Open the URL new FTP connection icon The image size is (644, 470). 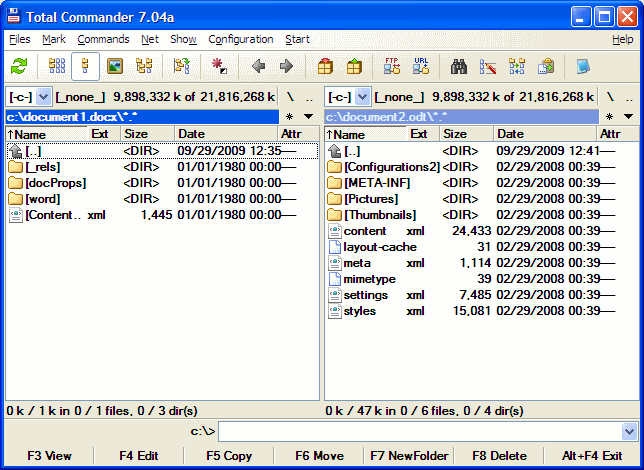pyautogui.click(x=421, y=67)
